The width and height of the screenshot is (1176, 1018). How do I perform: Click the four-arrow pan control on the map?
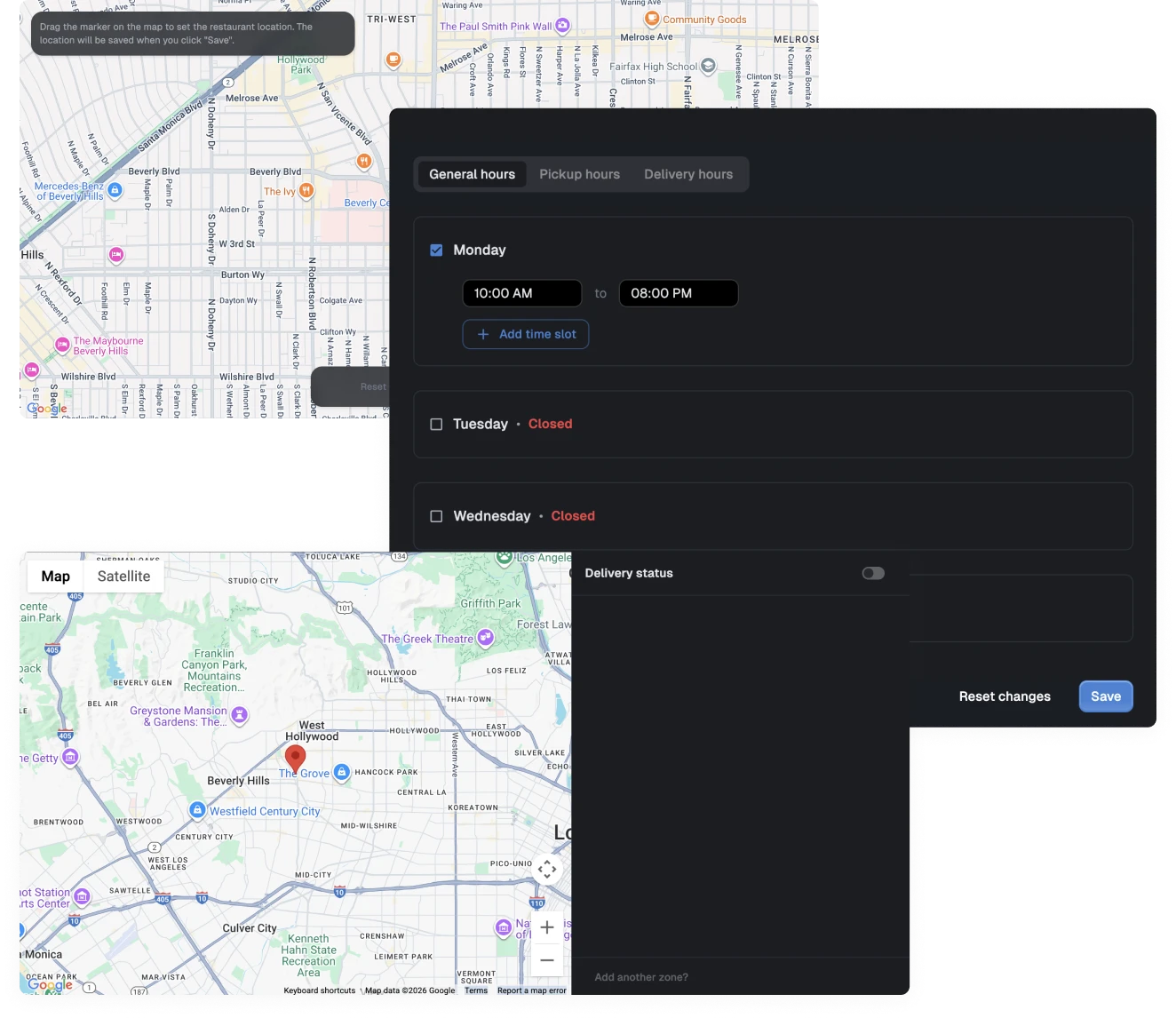coord(546,870)
